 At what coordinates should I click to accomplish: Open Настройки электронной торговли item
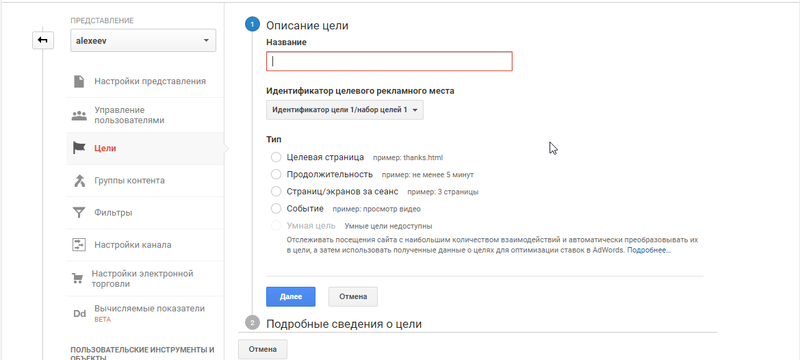coord(145,279)
